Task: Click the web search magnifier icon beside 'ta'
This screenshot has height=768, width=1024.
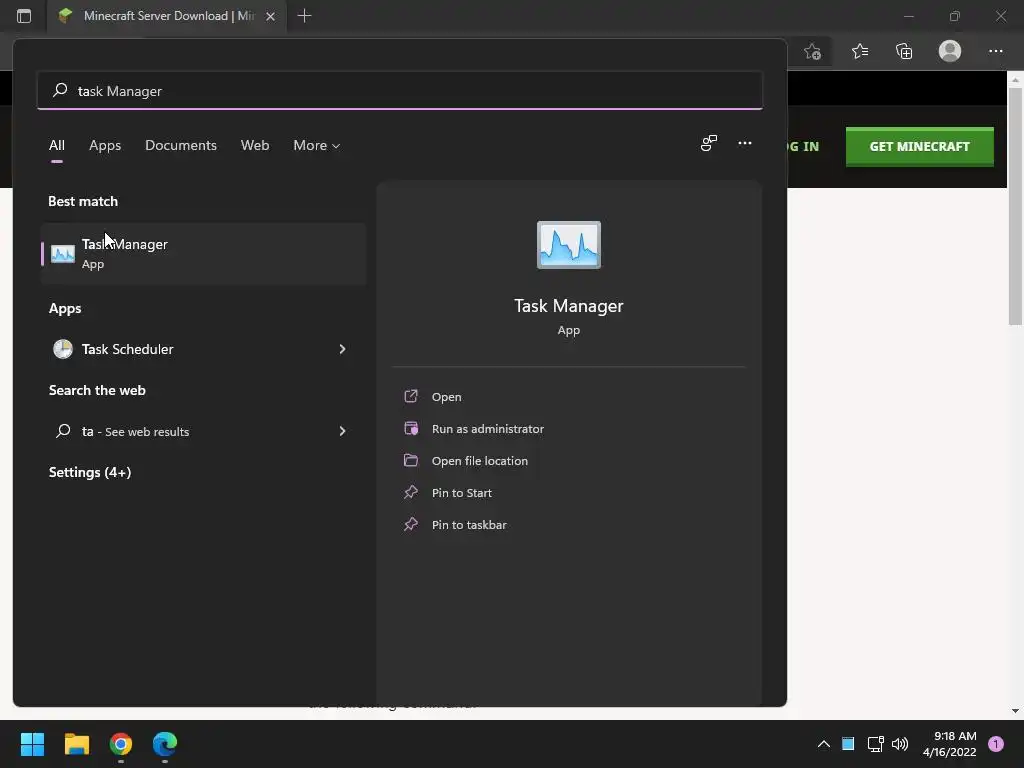Action: 63,431
